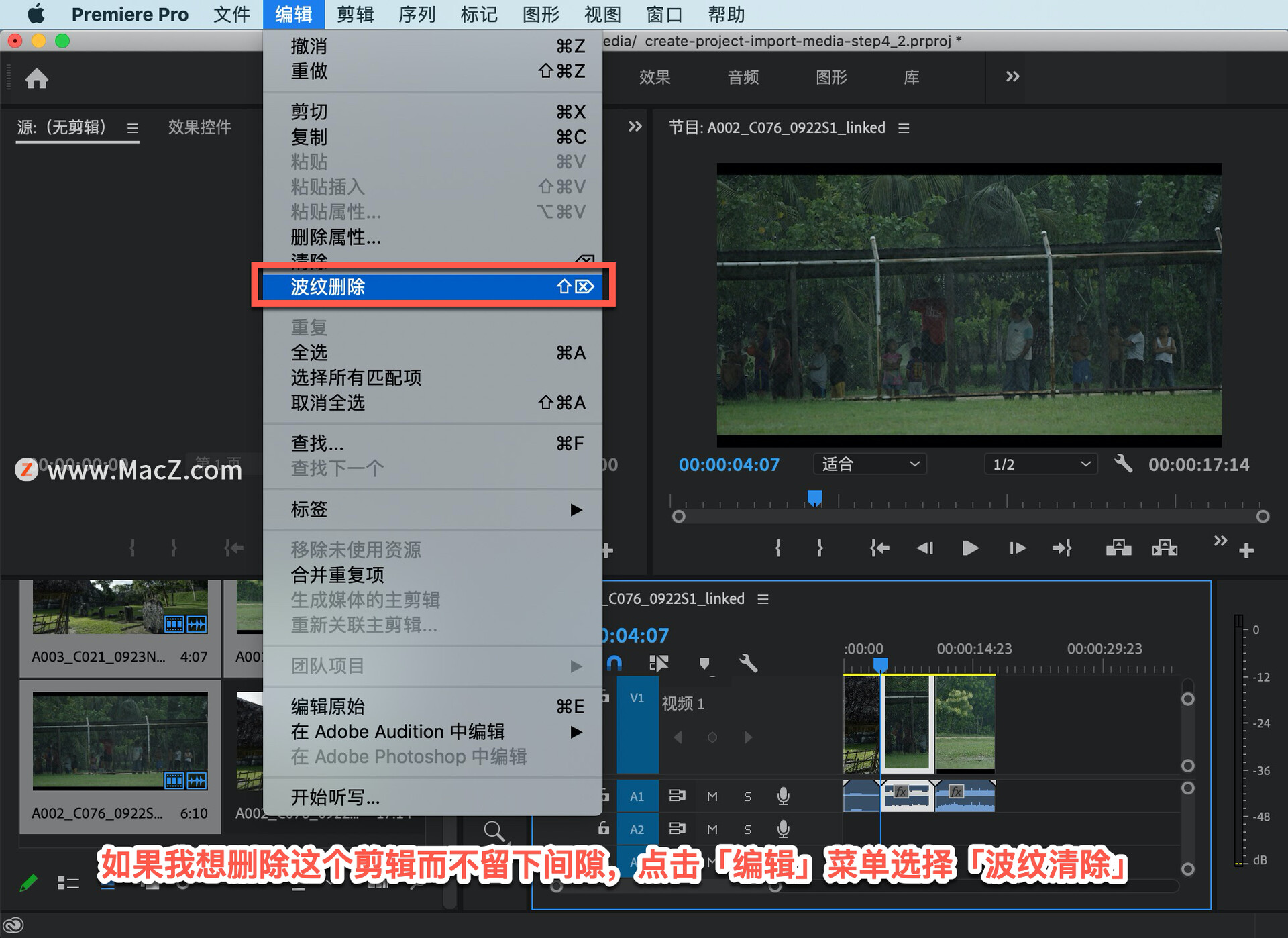Click the Extract button in the Program monitor

click(1165, 548)
